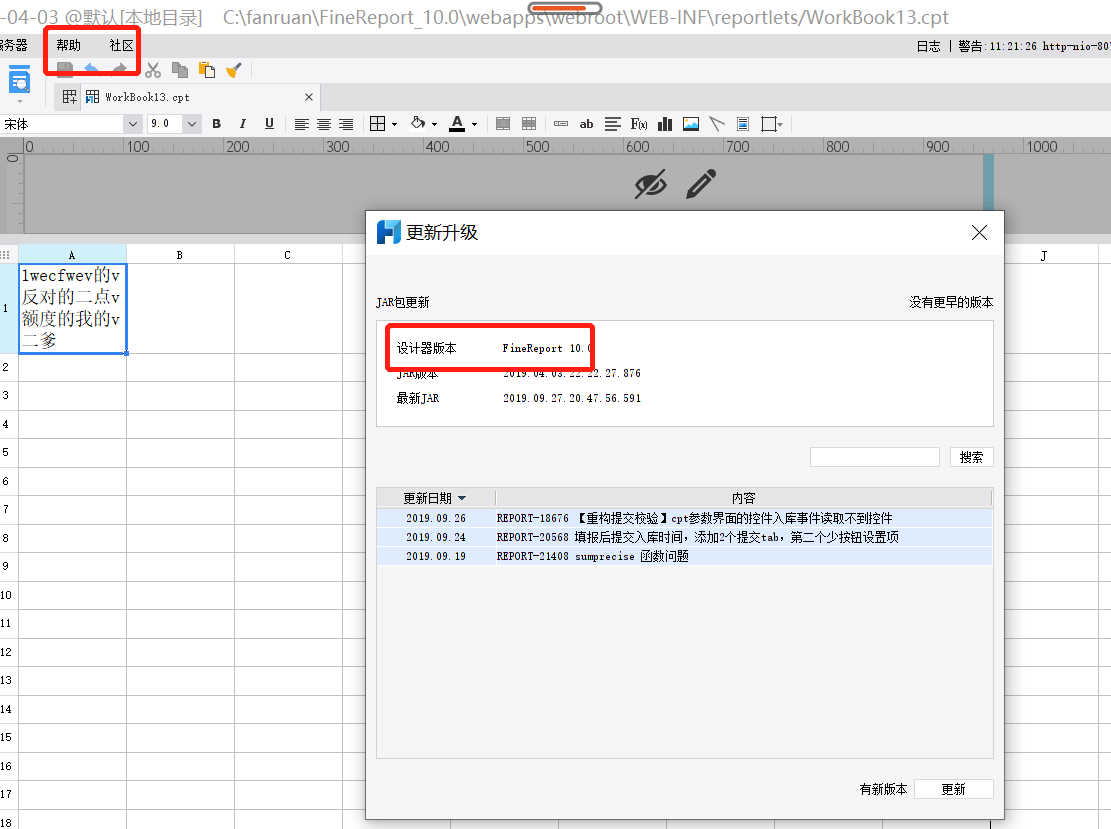The width and height of the screenshot is (1111, 829).
Task: Click the search input field in dialog
Action: click(874, 457)
